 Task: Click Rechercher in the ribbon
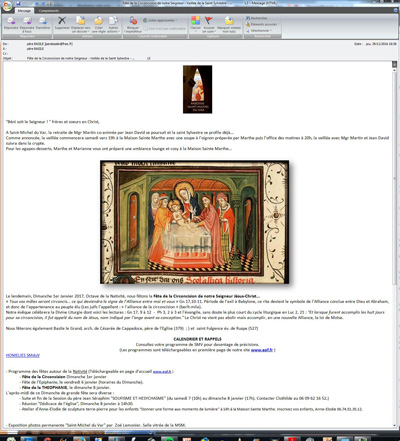pyautogui.click(x=257, y=18)
